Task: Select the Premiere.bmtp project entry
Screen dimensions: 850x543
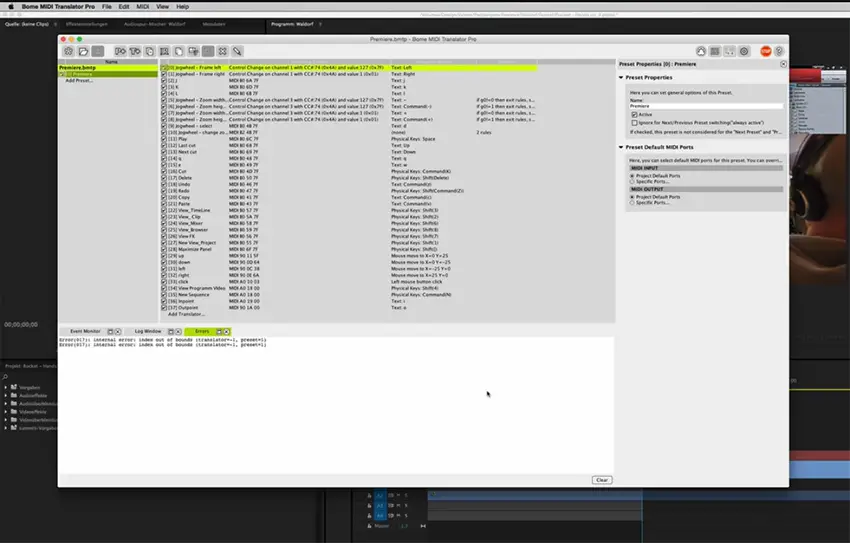Action: [x=108, y=68]
